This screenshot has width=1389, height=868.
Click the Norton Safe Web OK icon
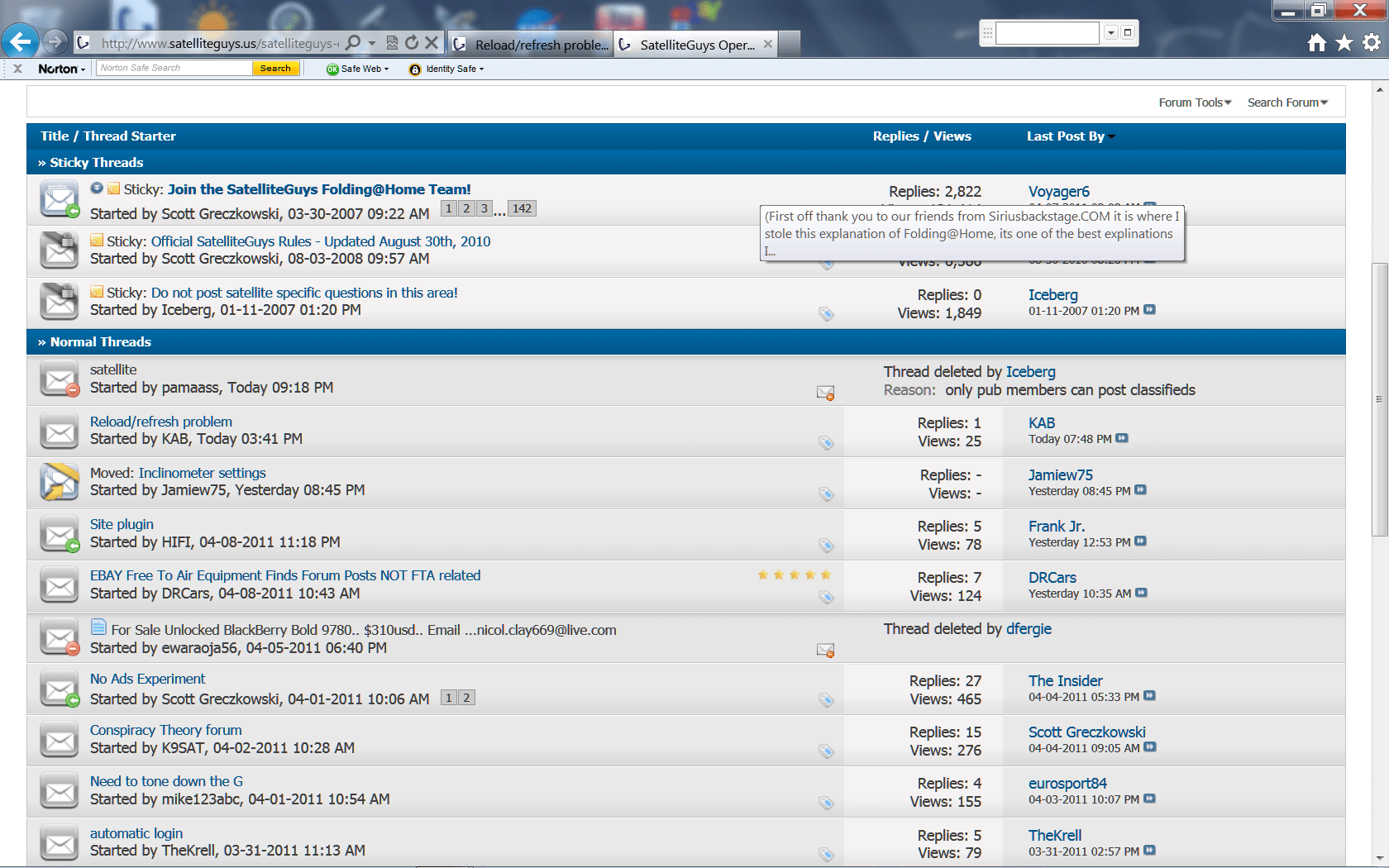[x=332, y=69]
